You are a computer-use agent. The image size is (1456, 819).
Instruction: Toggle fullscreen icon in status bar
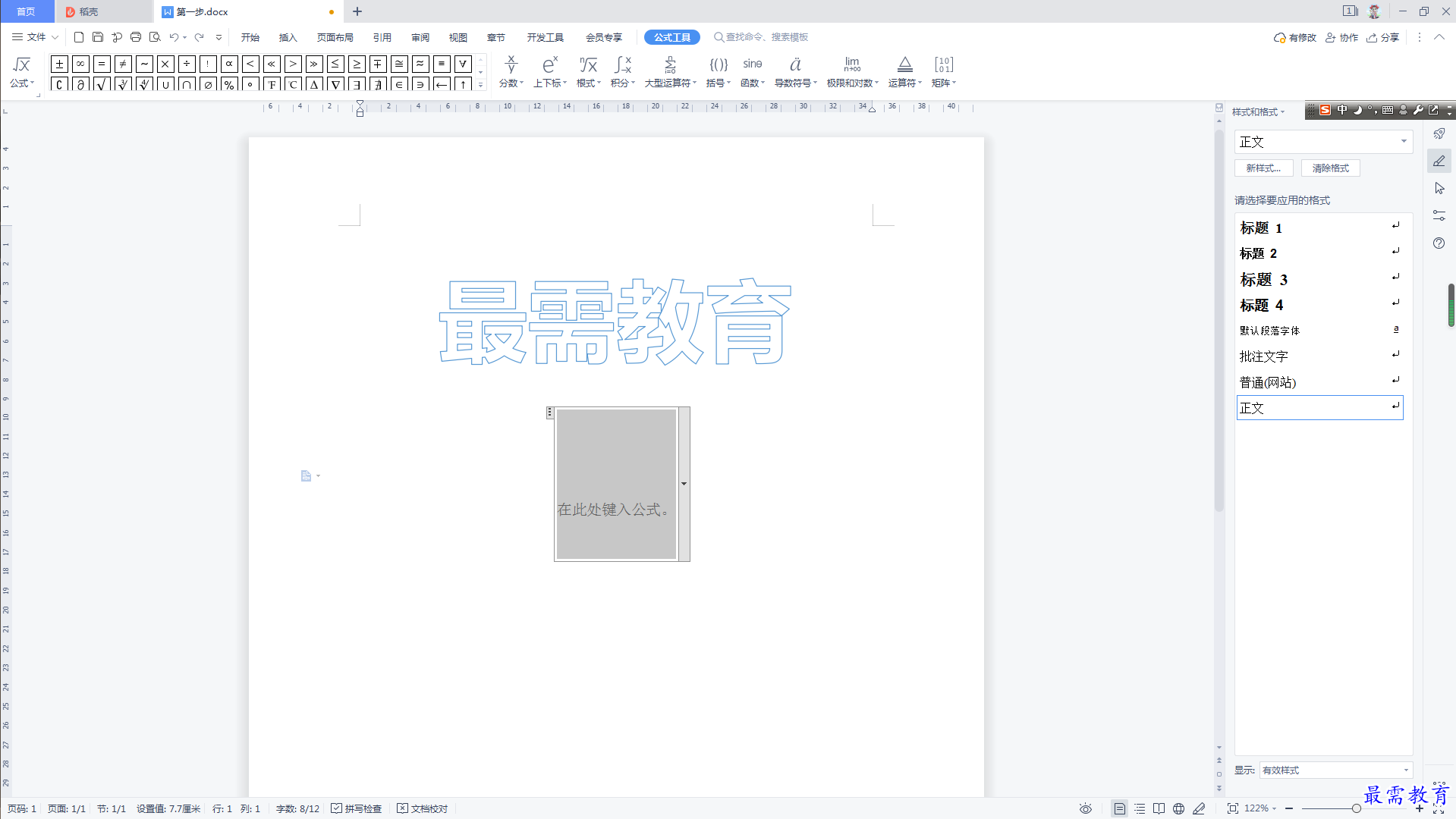(1439, 808)
